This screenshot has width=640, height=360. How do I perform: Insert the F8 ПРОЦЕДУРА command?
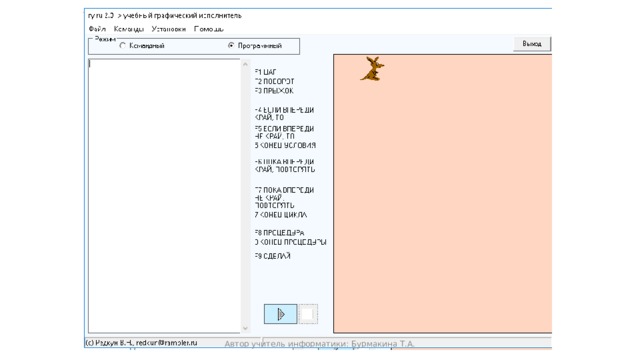[x=279, y=233]
